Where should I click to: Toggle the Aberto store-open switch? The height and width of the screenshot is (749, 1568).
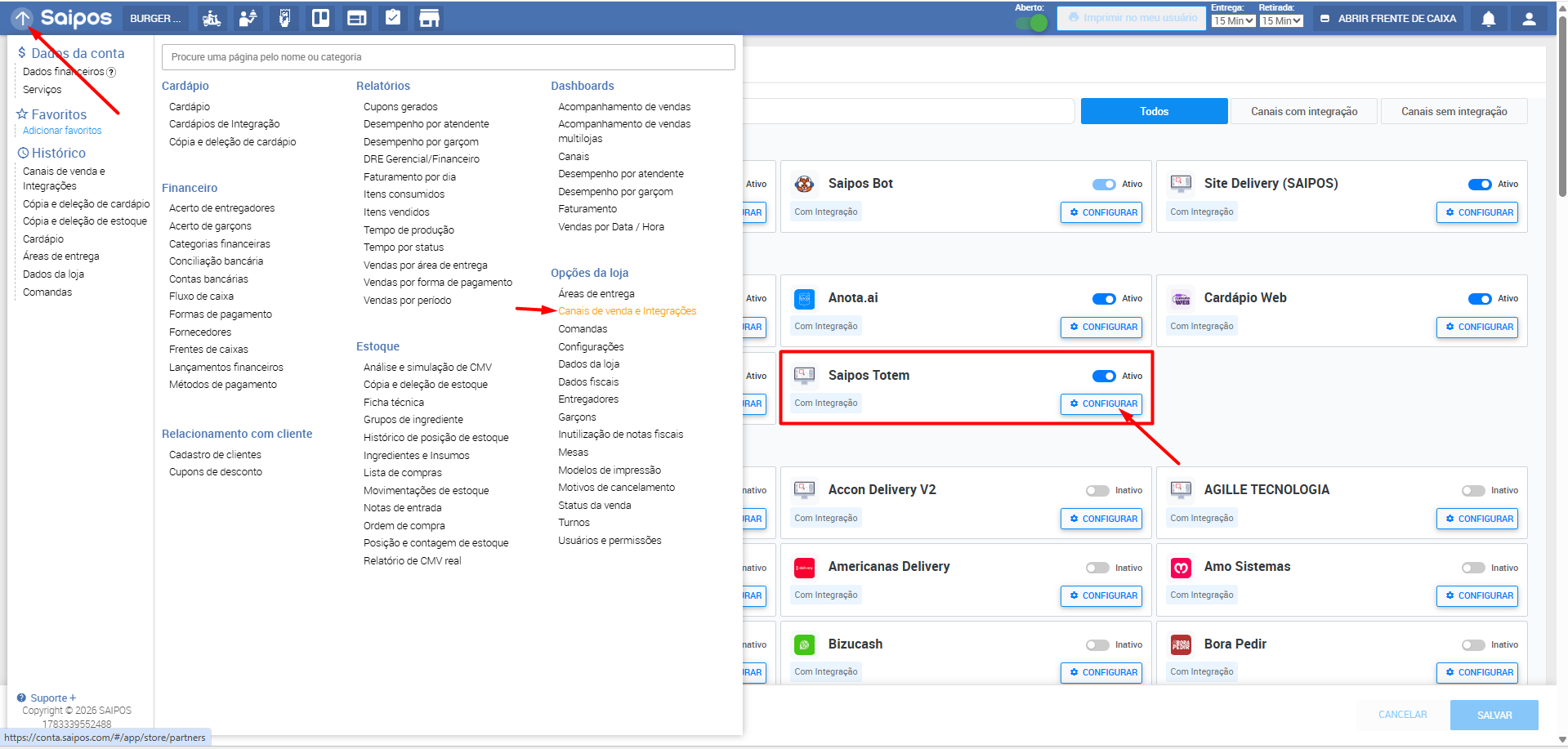(x=1031, y=23)
